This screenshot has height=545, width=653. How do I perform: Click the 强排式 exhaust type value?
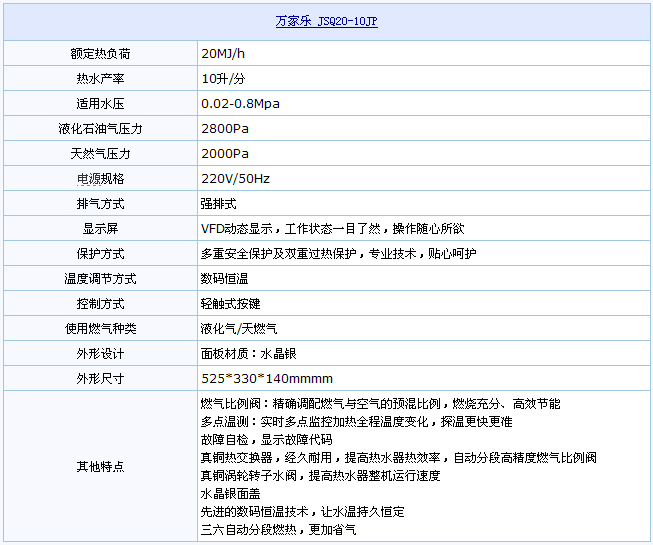[x=218, y=203]
